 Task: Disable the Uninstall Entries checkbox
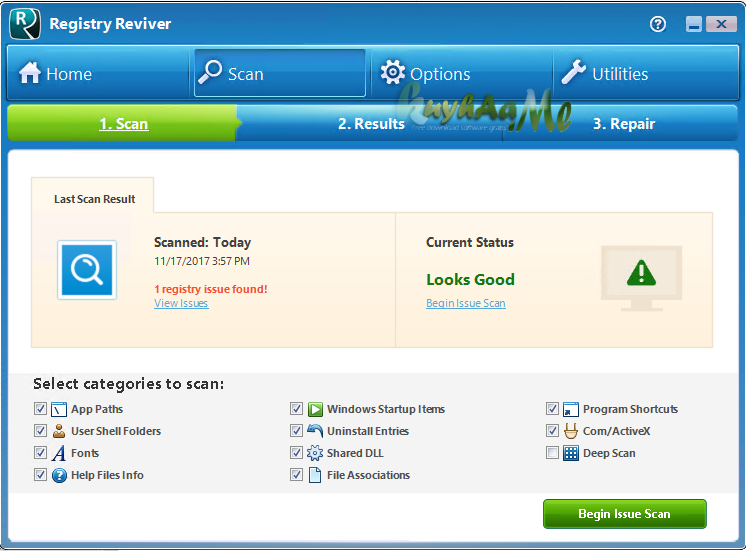tap(296, 431)
